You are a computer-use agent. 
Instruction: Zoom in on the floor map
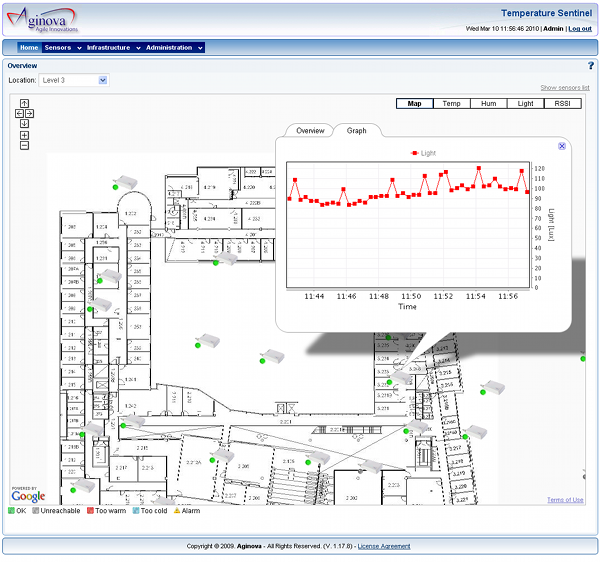click(24, 135)
